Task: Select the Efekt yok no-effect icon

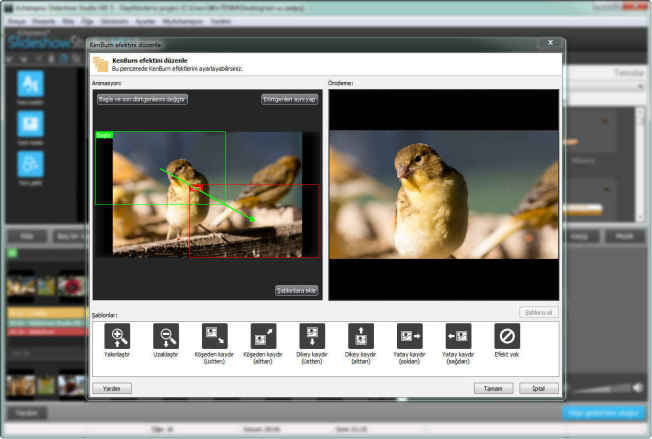Action: point(507,337)
